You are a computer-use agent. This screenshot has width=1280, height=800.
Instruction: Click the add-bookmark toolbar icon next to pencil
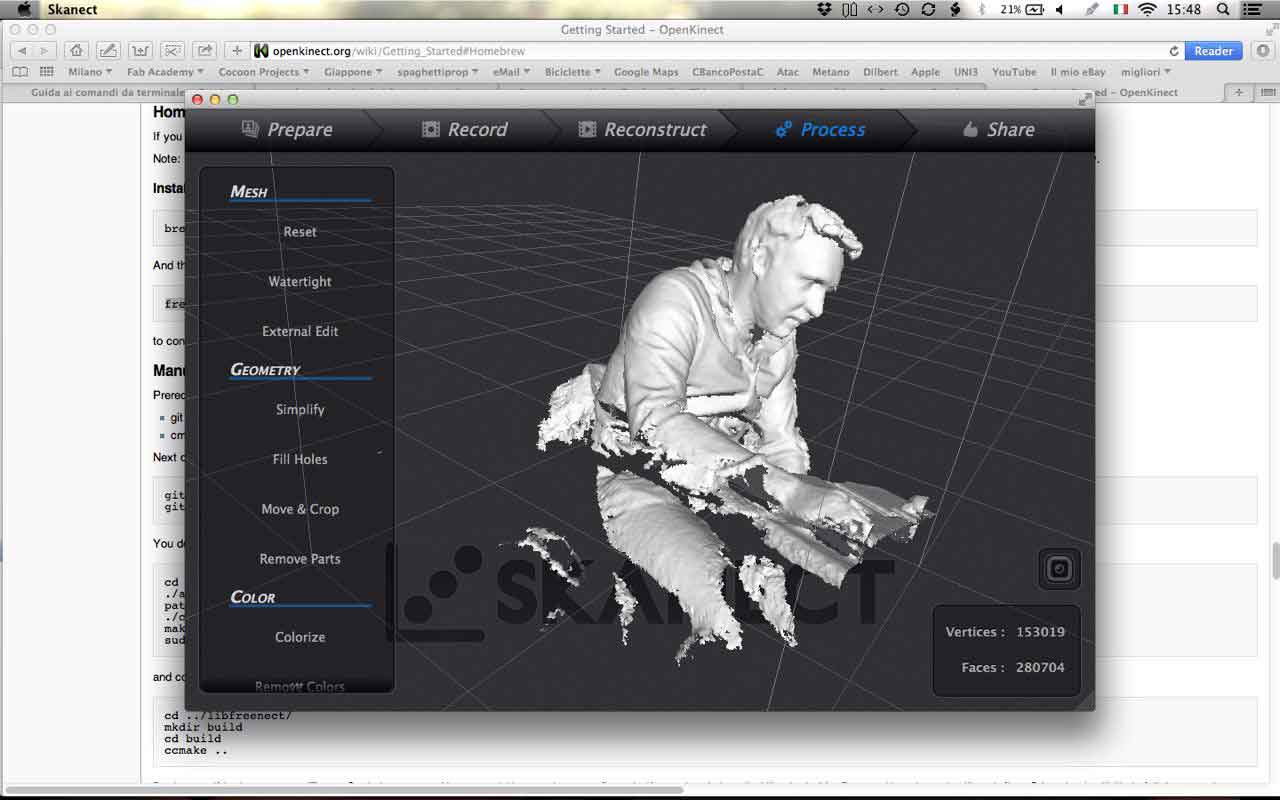[141, 50]
